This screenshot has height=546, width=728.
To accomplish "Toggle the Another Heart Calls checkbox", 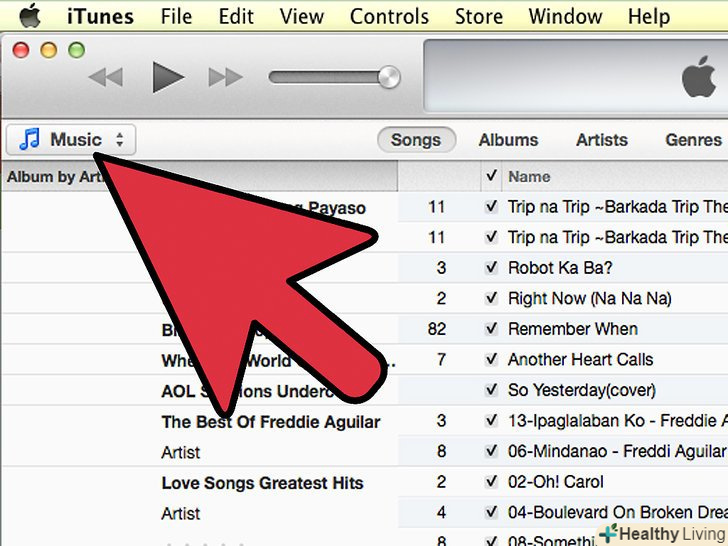I will (491, 359).
